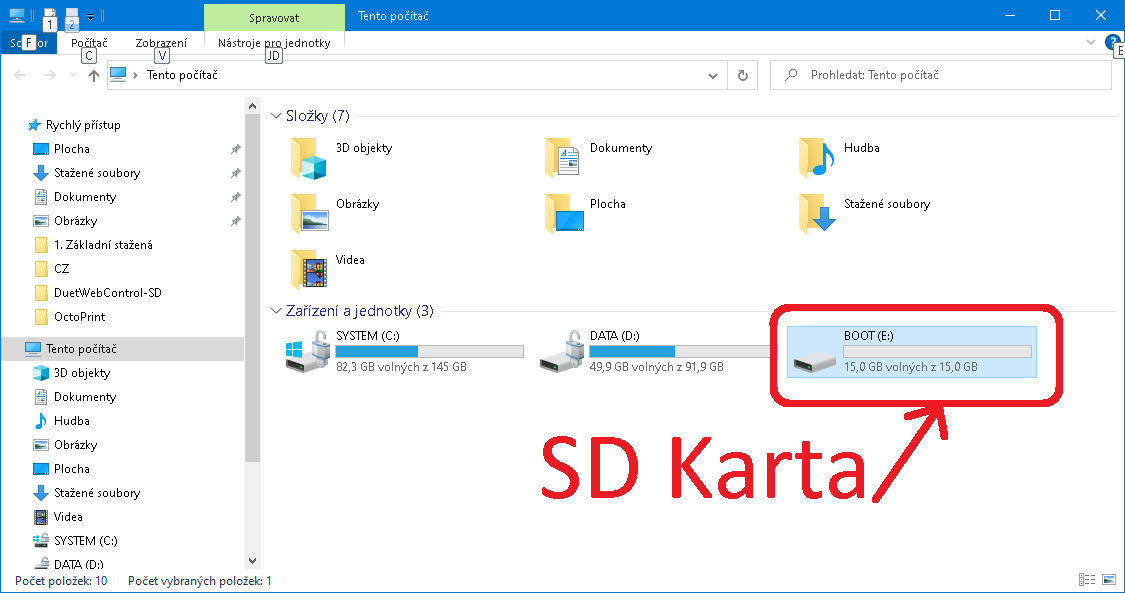Select Obrázky under Rychlý přístup

pos(65,221)
